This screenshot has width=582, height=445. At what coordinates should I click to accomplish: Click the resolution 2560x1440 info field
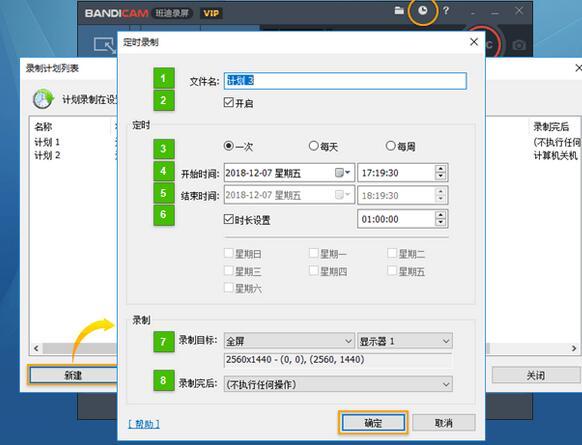pos(338,360)
